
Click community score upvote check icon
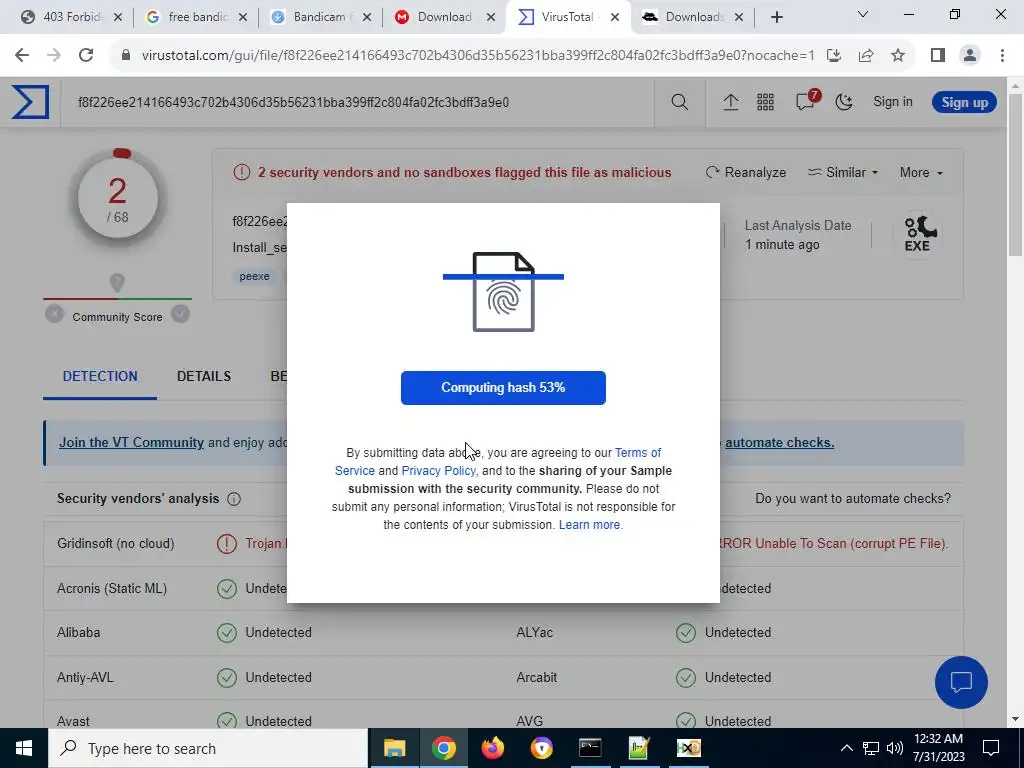click(x=180, y=315)
